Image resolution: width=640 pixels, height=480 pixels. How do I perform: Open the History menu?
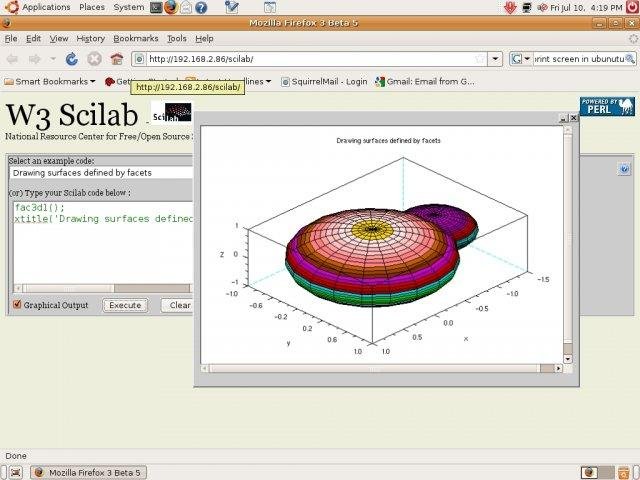pyautogui.click(x=91, y=38)
